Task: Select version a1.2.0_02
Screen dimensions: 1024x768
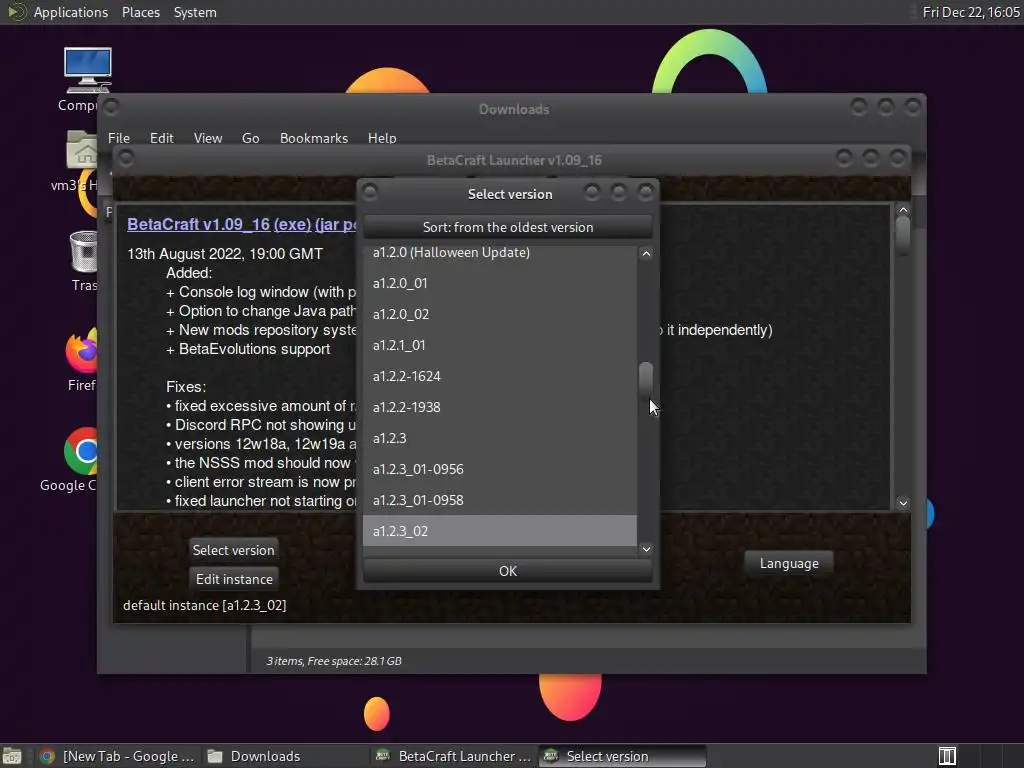Action: [500, 314]
